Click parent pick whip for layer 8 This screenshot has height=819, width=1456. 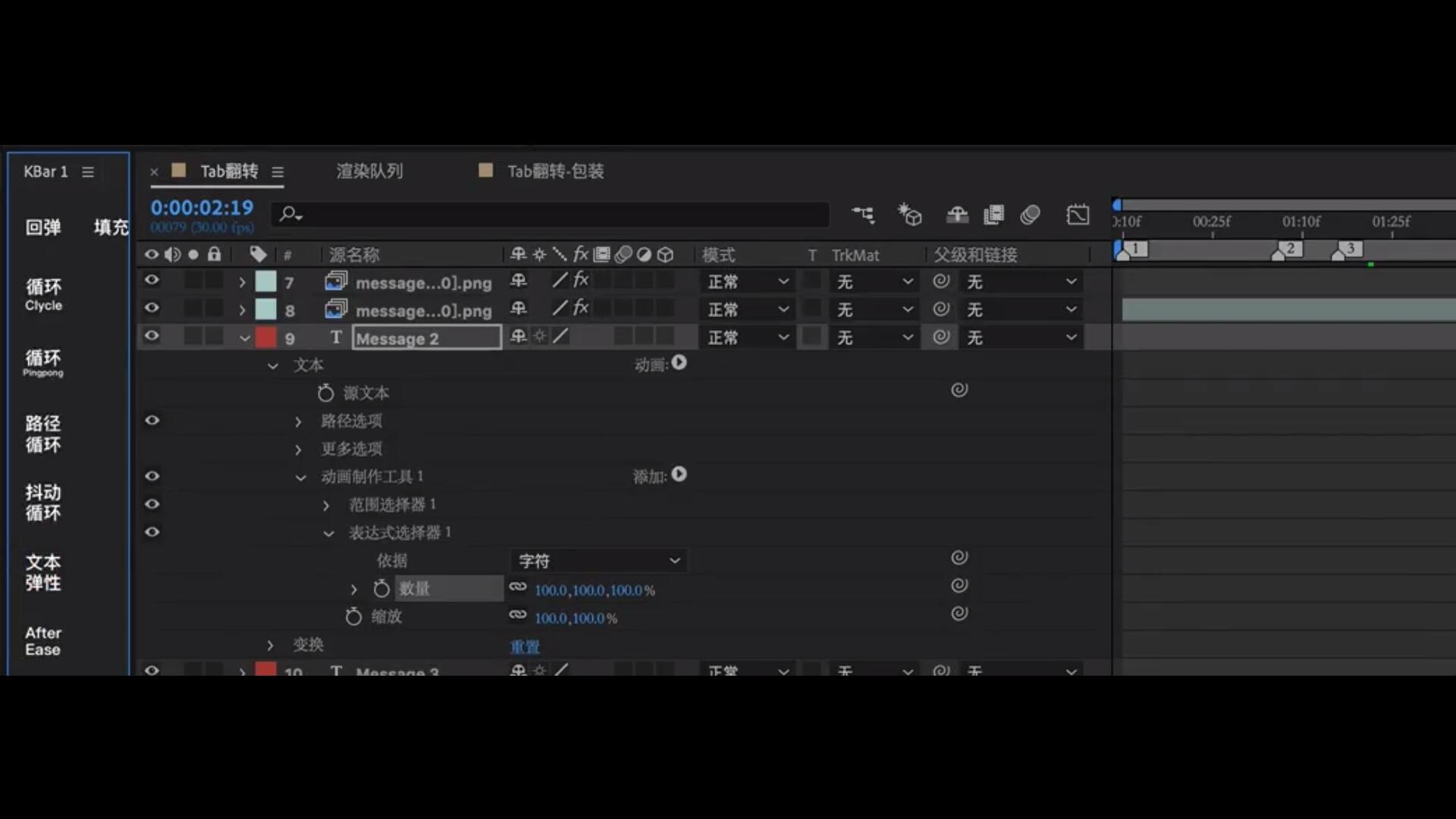tap(941, 309)
